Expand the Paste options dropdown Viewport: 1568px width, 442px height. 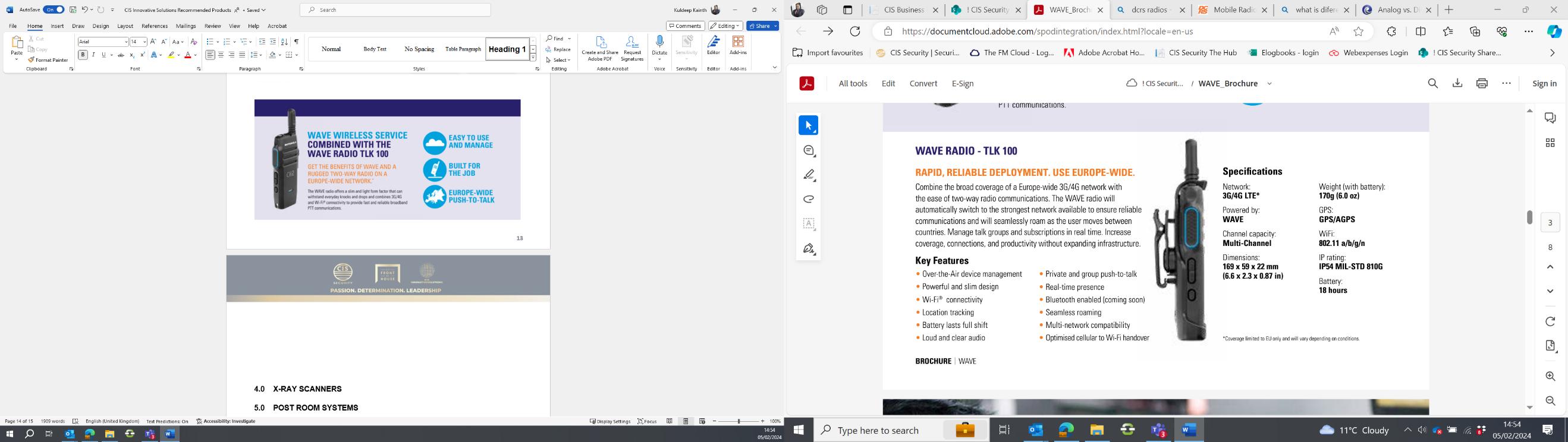click(17, 59)
